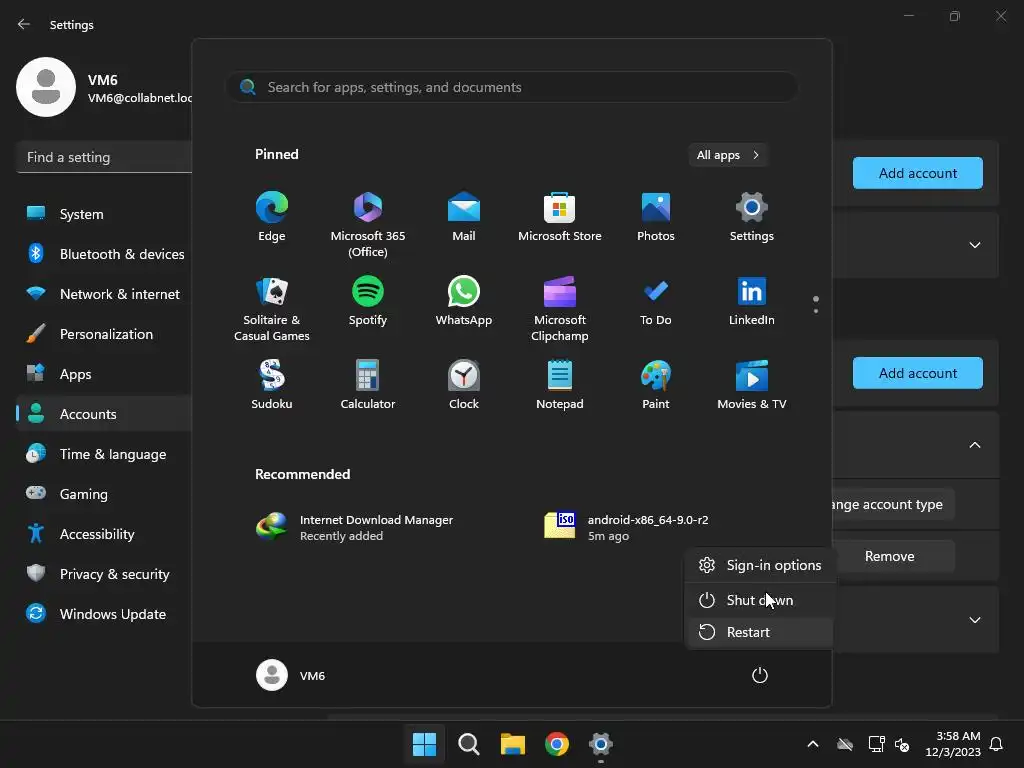Open the Paint app
Image resolution: width=1024 pixels, height=768 pixels.
pyautogui.click(x=656, y=385)
